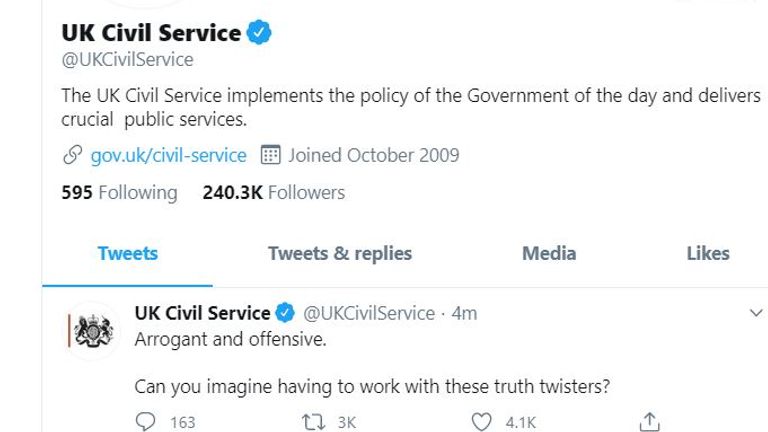Switch to the Tweets tab
The width and height of the screenshot is (768, 432).
(127, 254)
